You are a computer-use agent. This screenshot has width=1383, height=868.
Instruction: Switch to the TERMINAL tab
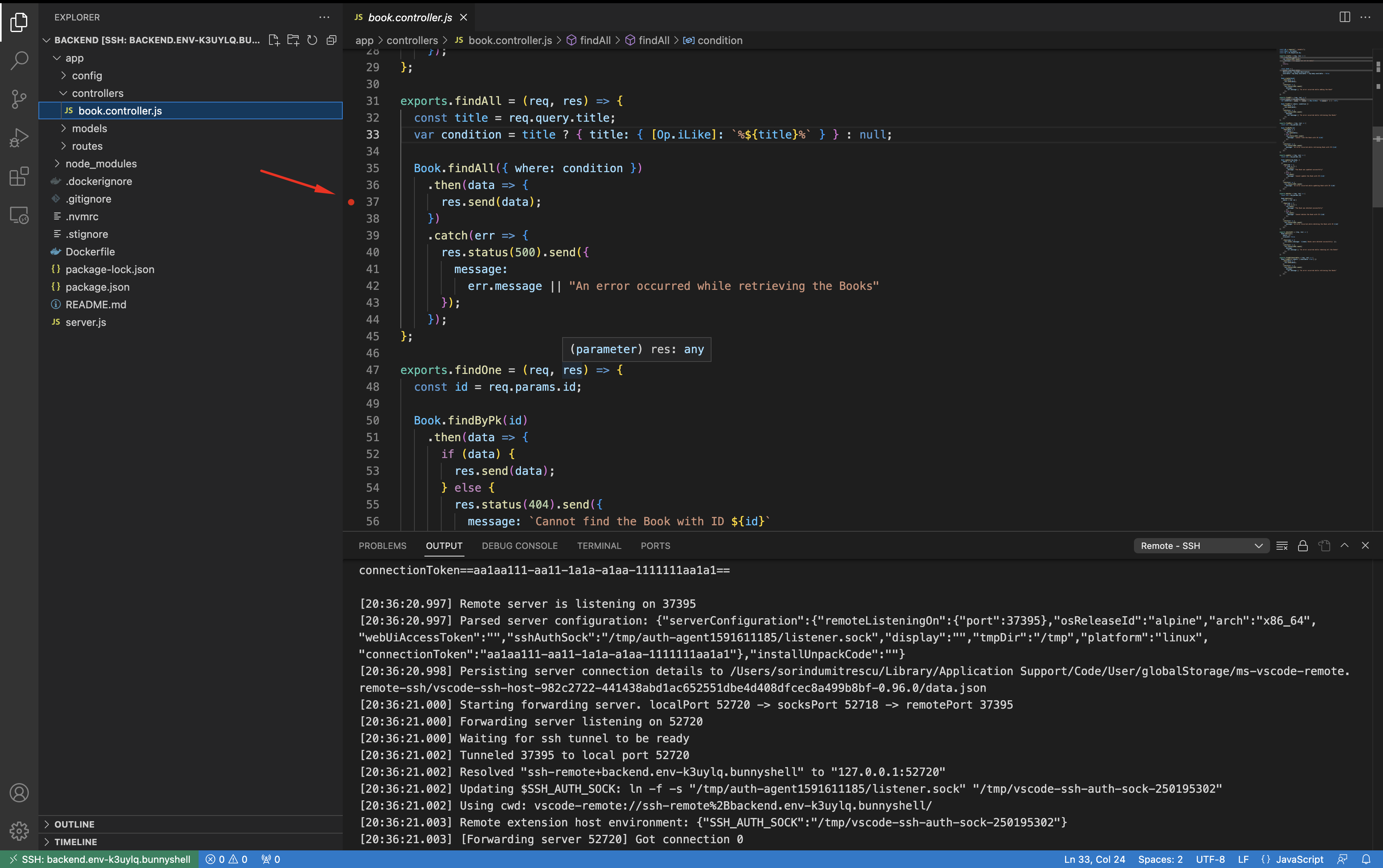click(599, 546)
